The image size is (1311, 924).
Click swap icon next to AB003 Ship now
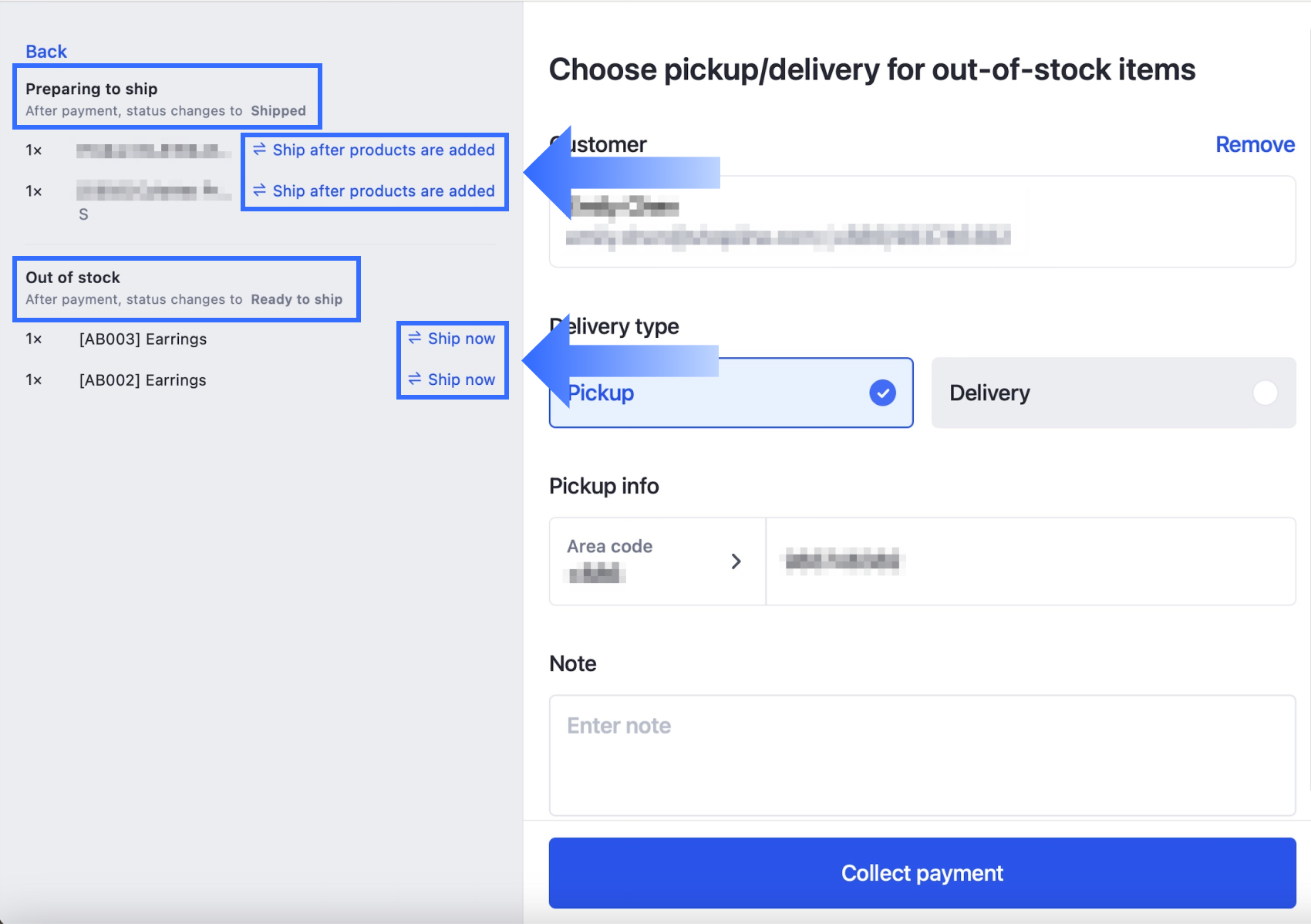(415, 338)
